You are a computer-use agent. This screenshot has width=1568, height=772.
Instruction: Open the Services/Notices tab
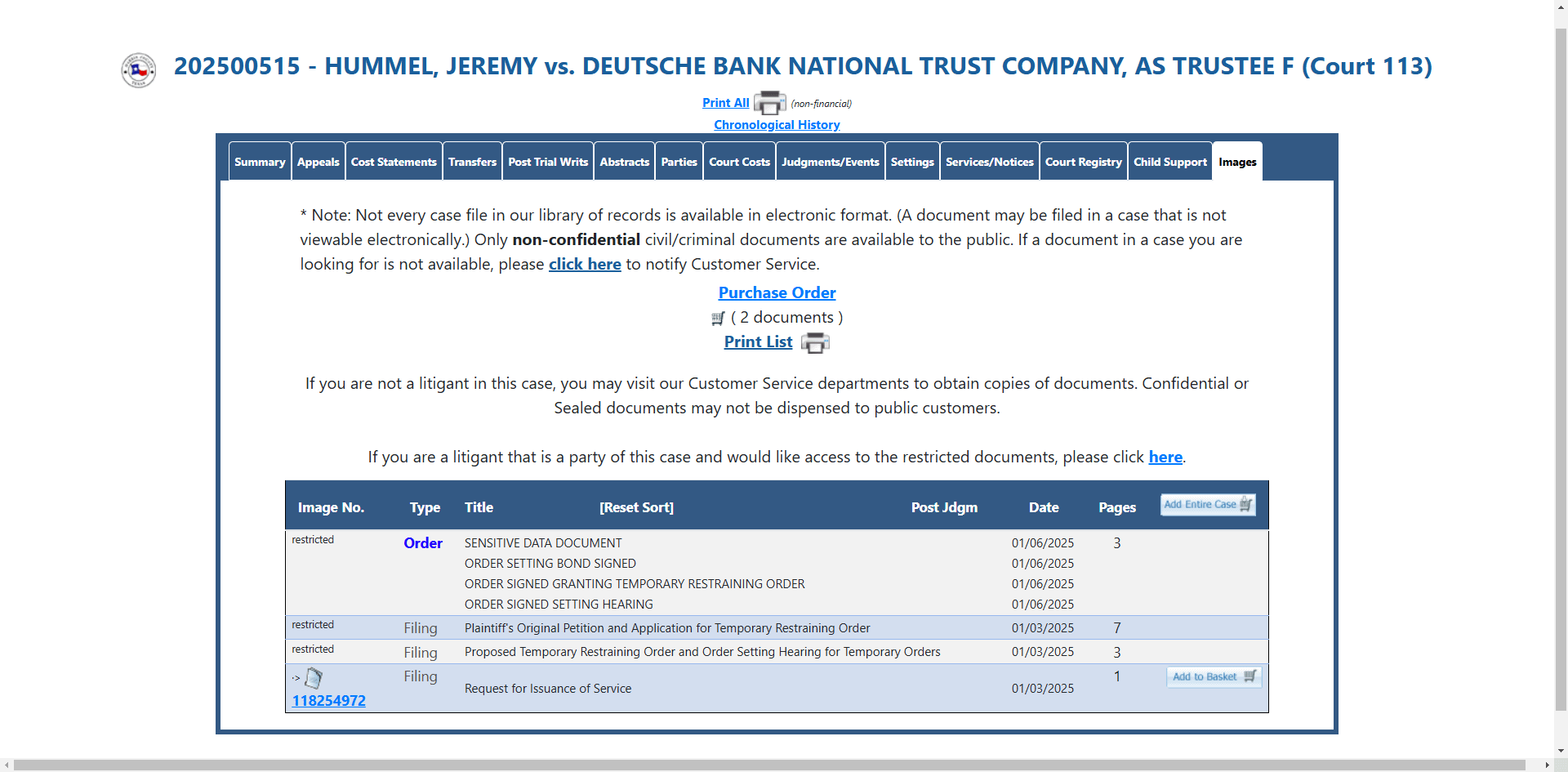click(990, 162)
